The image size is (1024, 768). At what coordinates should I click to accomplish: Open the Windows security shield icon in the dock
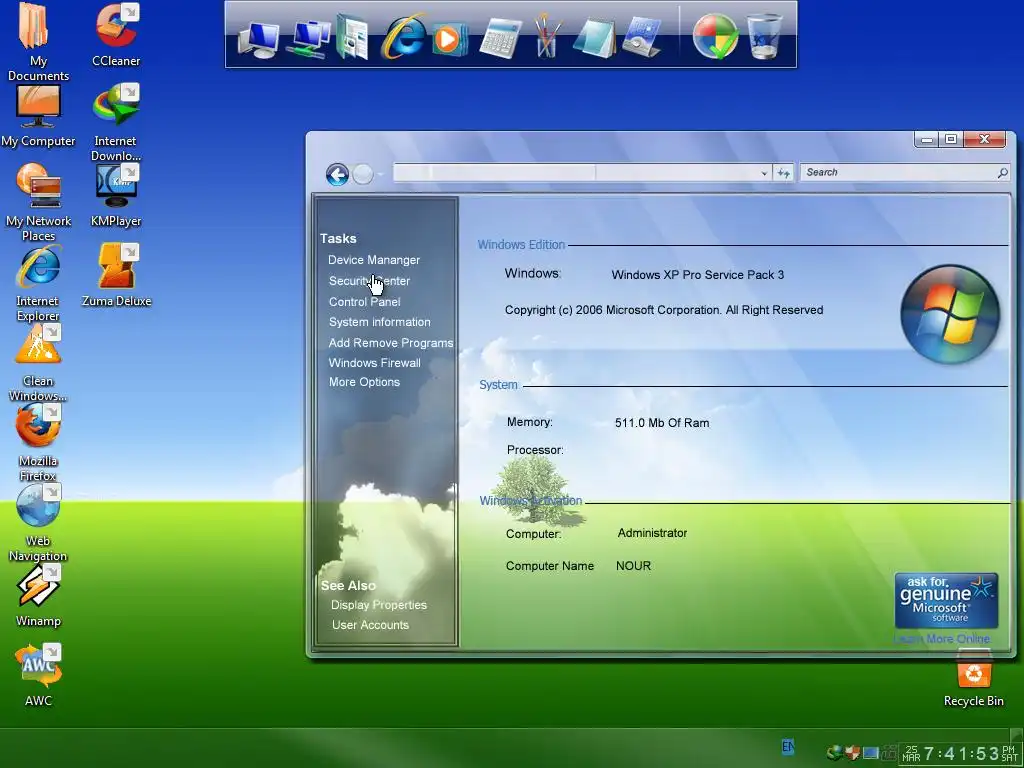(715, 37)
